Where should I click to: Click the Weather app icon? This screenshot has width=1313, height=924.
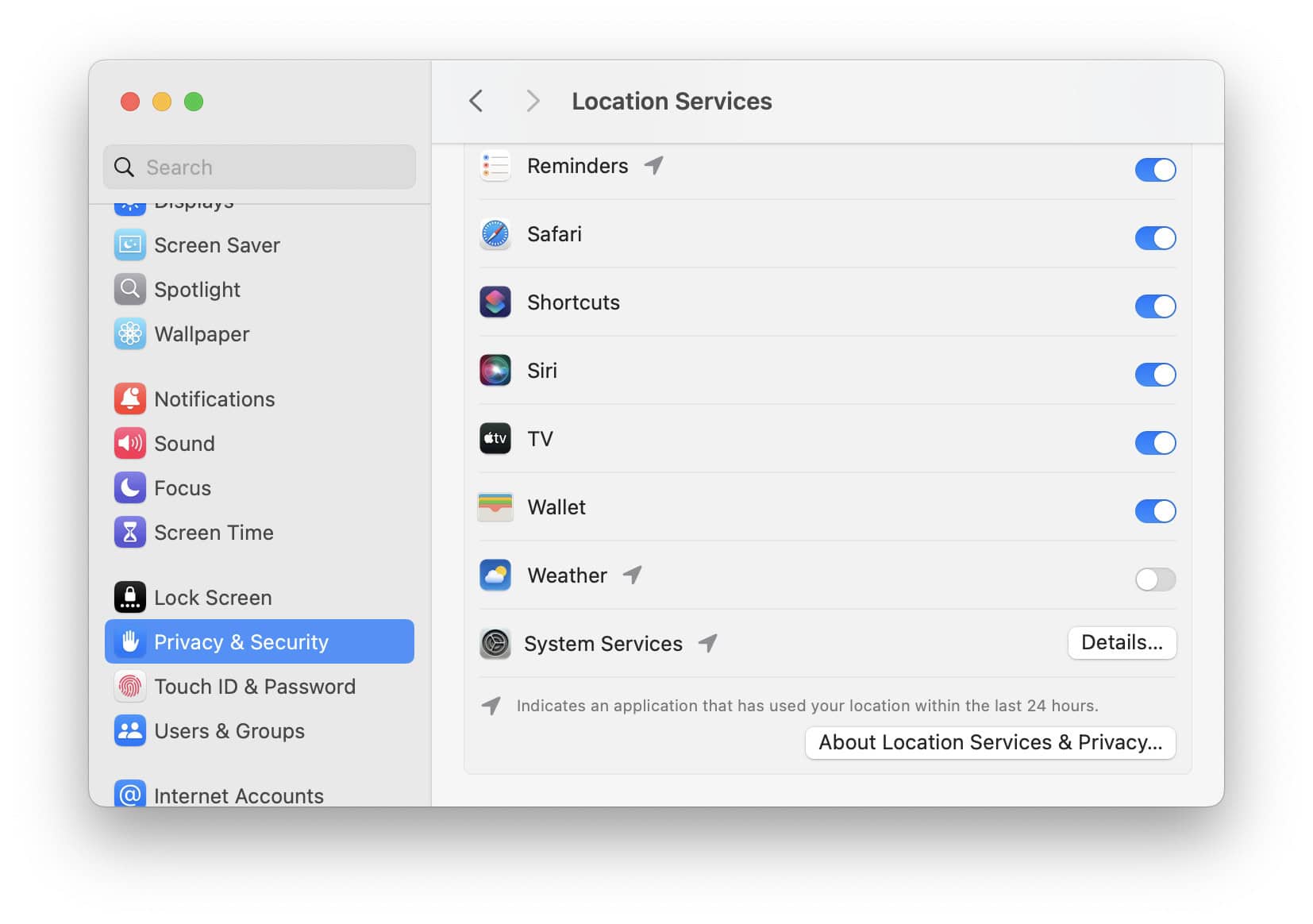(495, 576)
